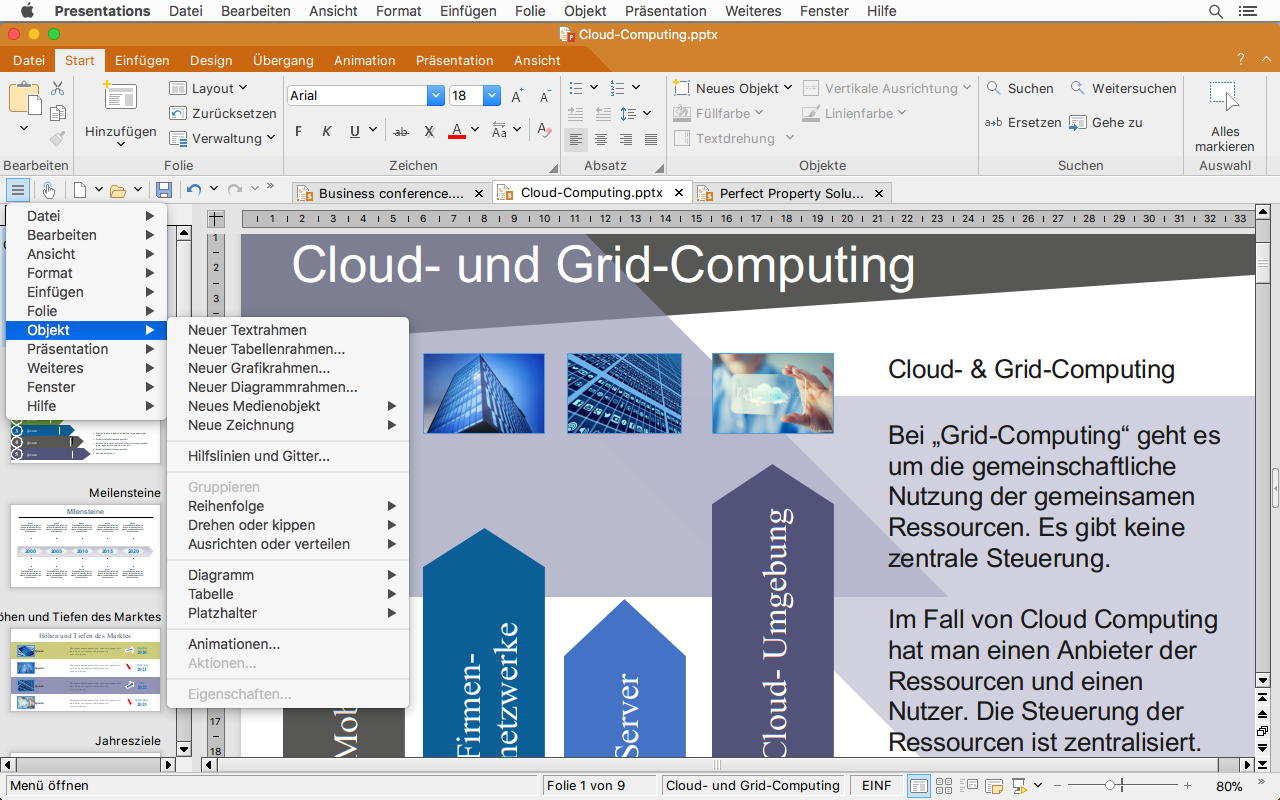Expand the paste options arrow
Viewport: 1280px width, 800px height.
(x=24, y=128)
